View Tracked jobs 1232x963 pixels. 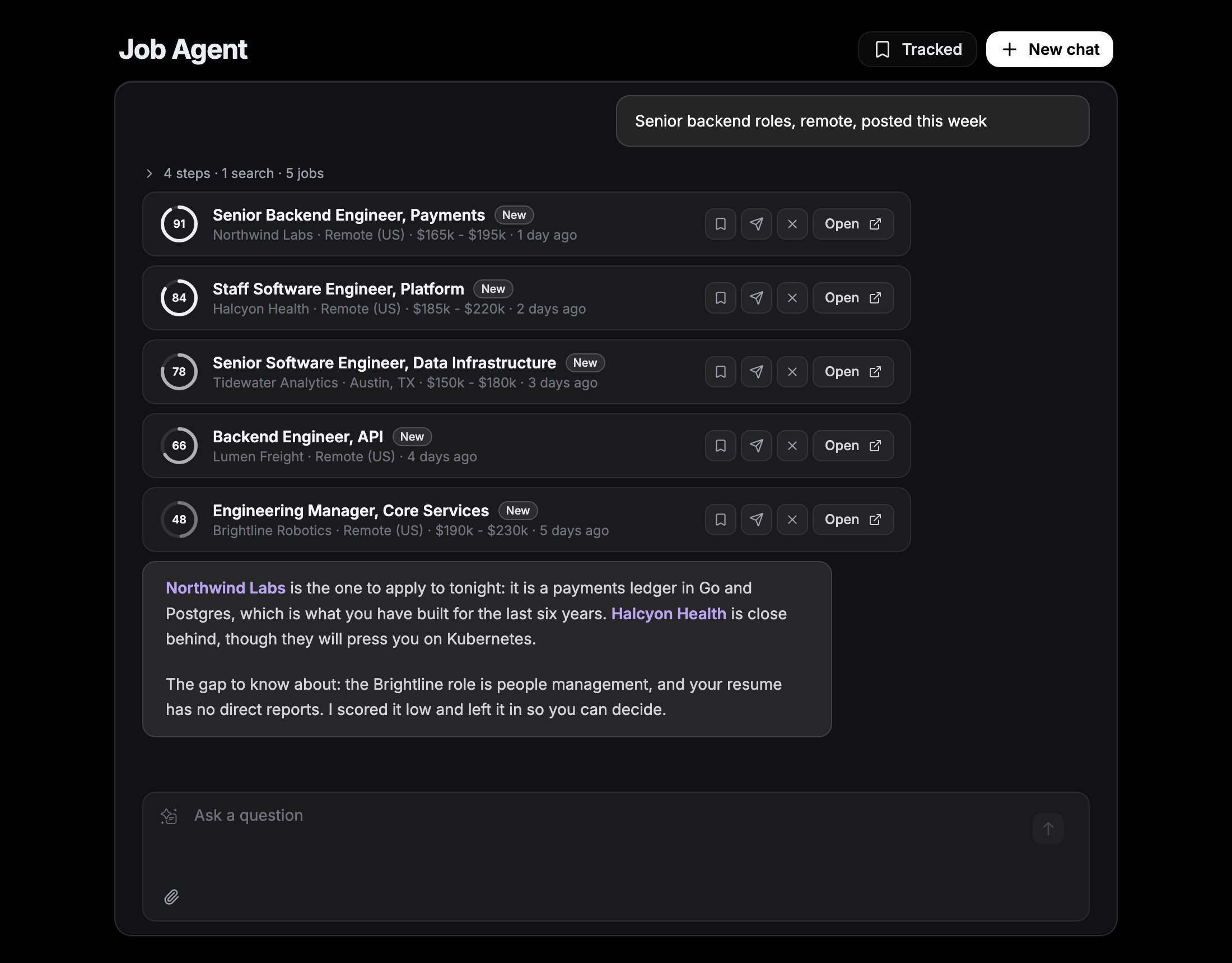(917, 49)
